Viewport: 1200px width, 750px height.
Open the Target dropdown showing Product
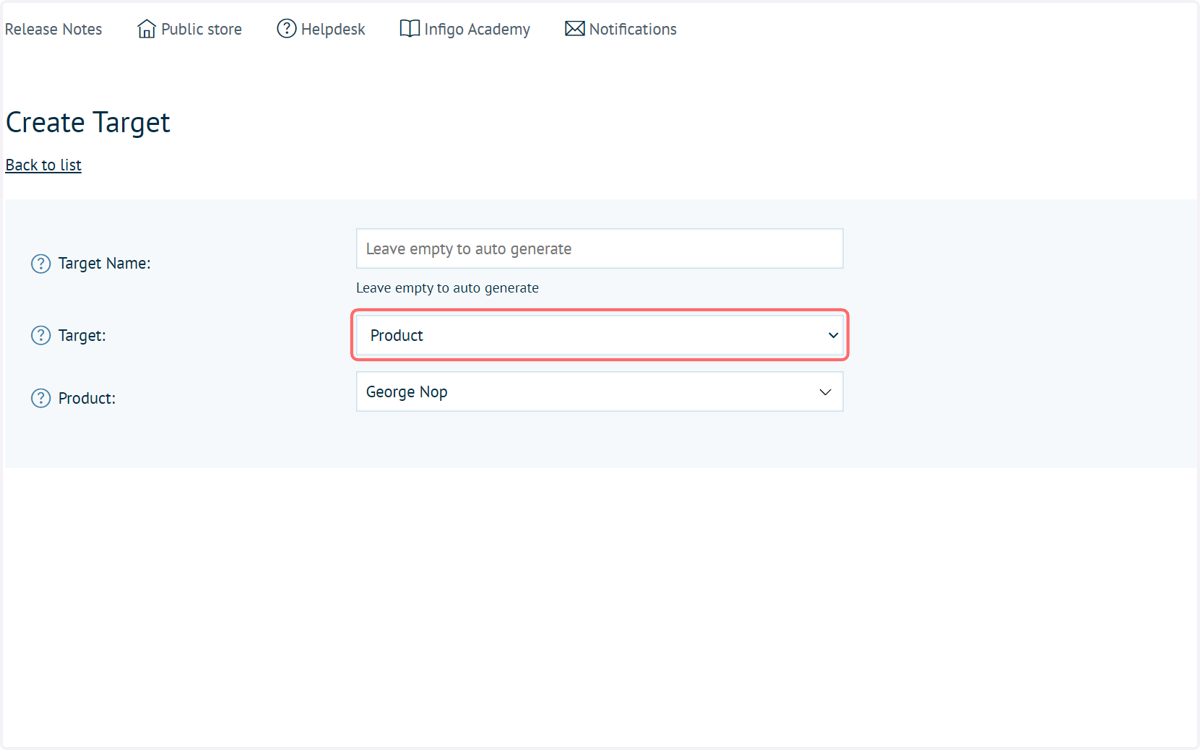[600, 335]
